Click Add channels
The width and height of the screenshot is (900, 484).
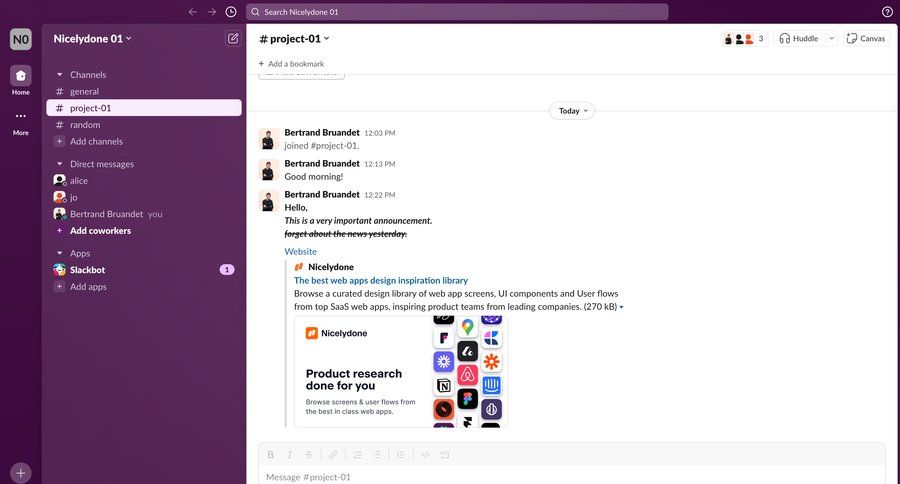[x=143, y=141]
